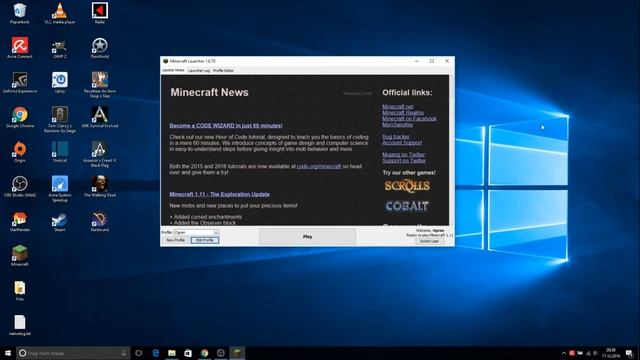Click the New Profile button
This screenshot has height=360, width=640.
[176, 240]
